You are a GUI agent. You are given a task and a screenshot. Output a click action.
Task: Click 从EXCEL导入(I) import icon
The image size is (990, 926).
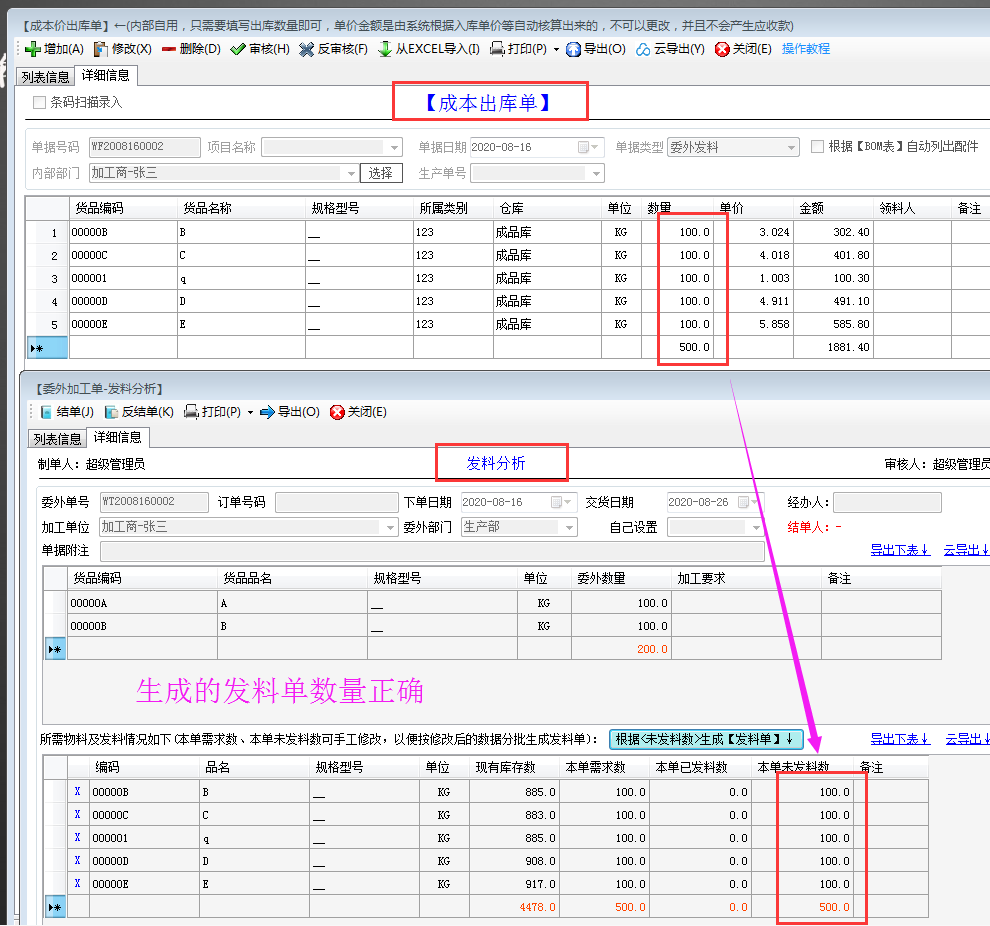pyautogui.click(x=384, y=49)
